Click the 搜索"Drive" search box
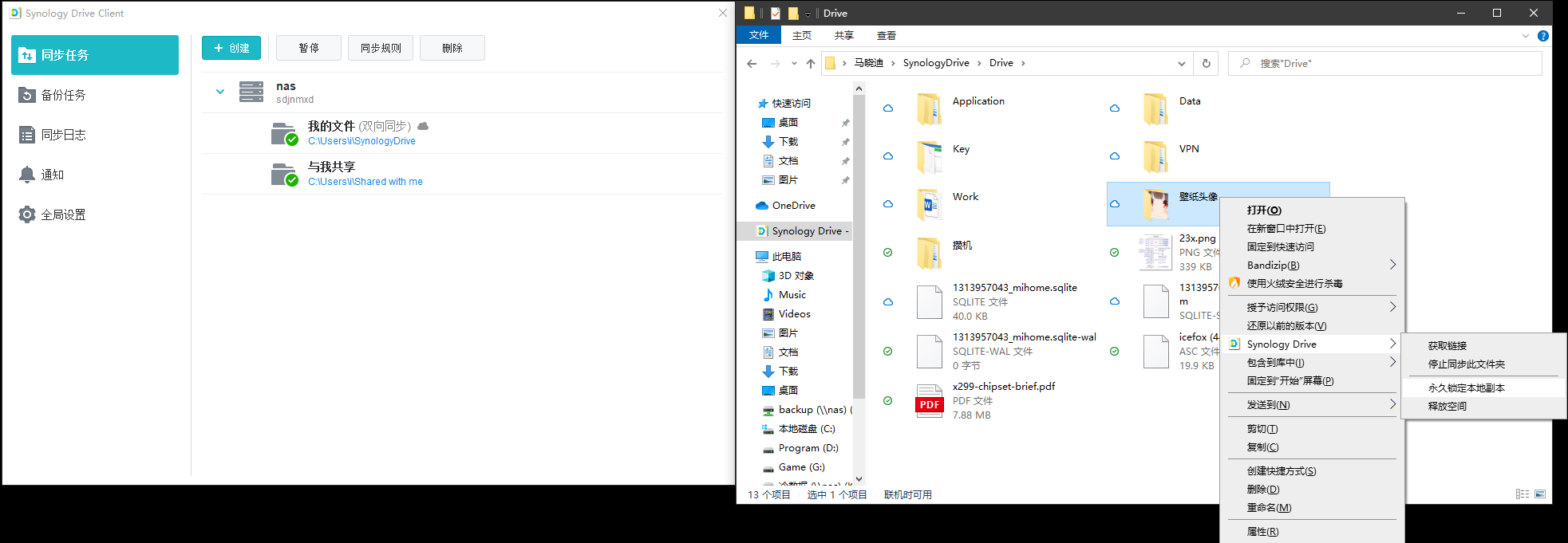The height and width of the screenshot is (543, 1568). point(1385,63)
